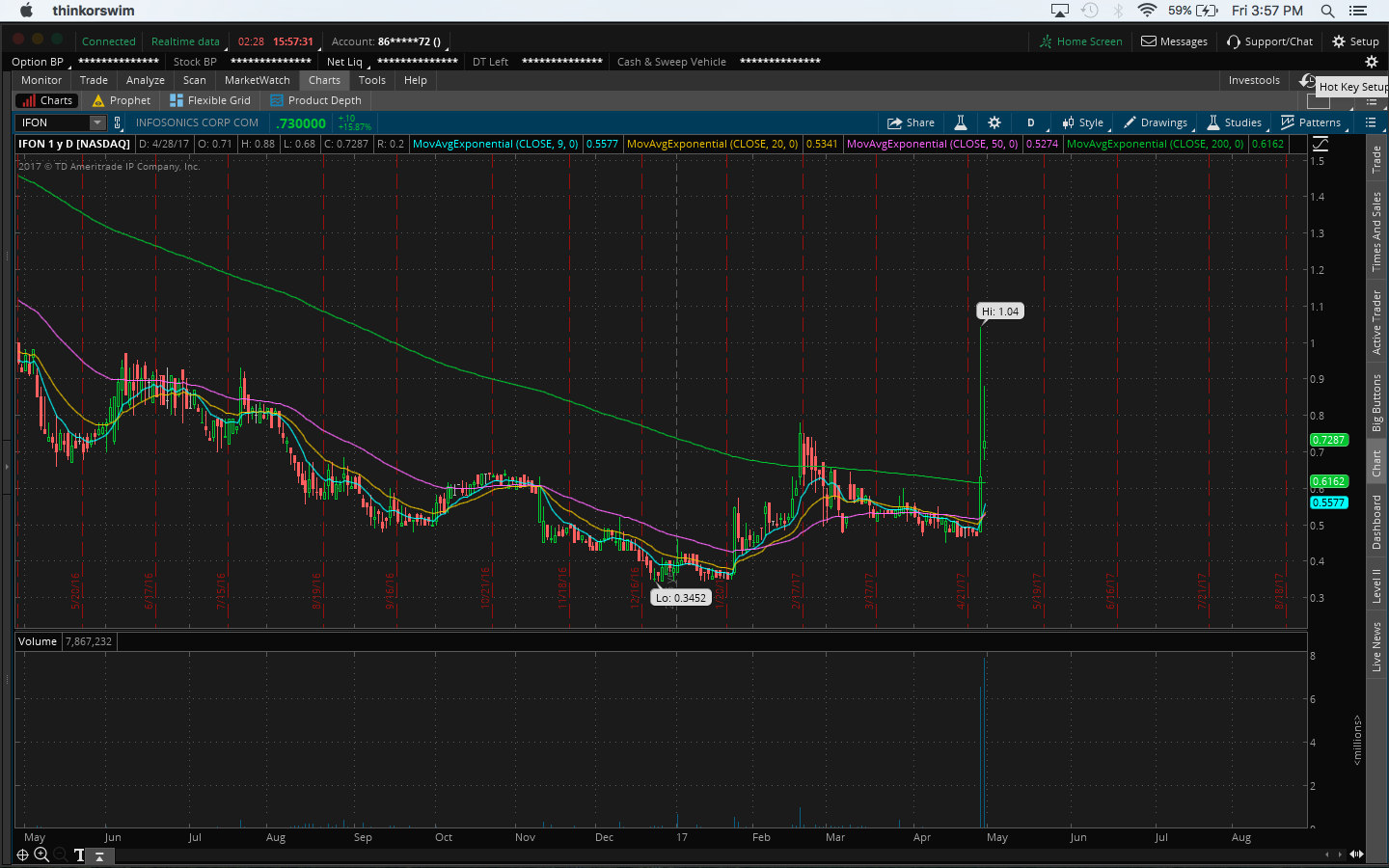Expand the Studies dropdown menu
Viewport: 1389px width, 868px height.
coord(1235,122)
